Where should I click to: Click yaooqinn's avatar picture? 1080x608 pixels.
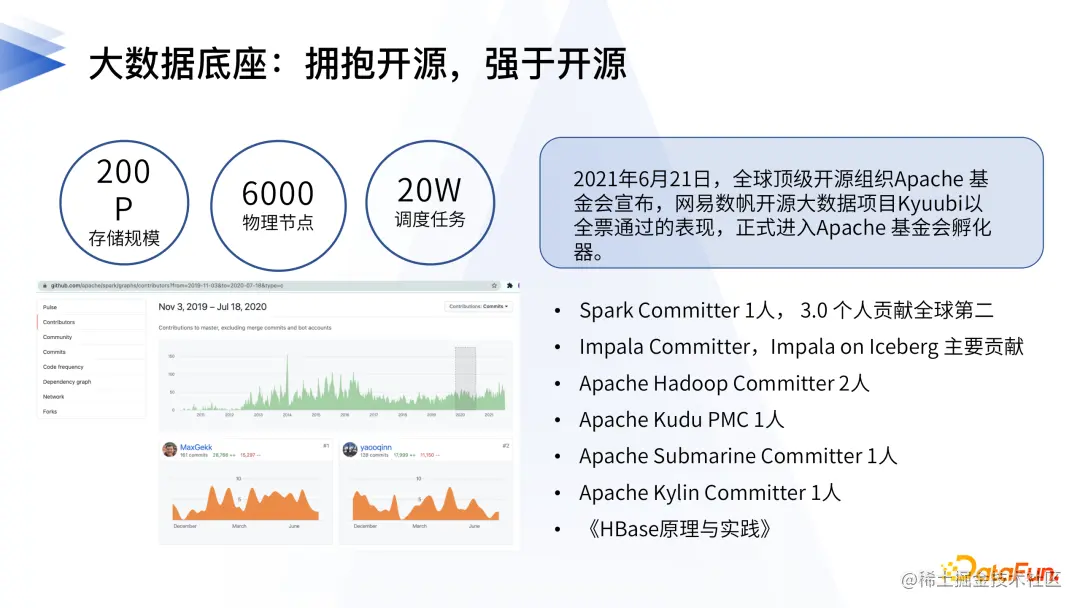point(350,450)
